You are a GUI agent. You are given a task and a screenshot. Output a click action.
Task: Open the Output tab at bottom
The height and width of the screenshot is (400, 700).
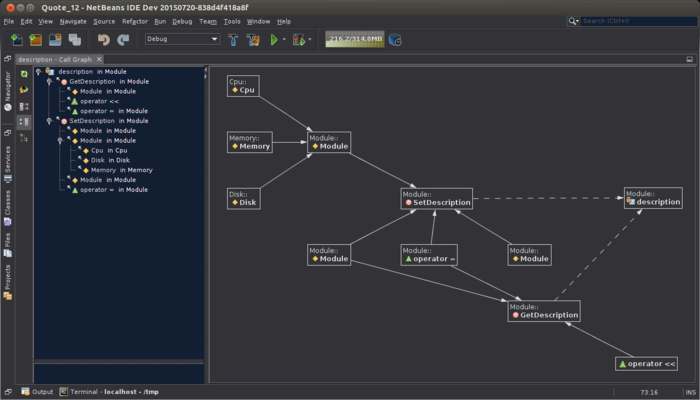37,392
